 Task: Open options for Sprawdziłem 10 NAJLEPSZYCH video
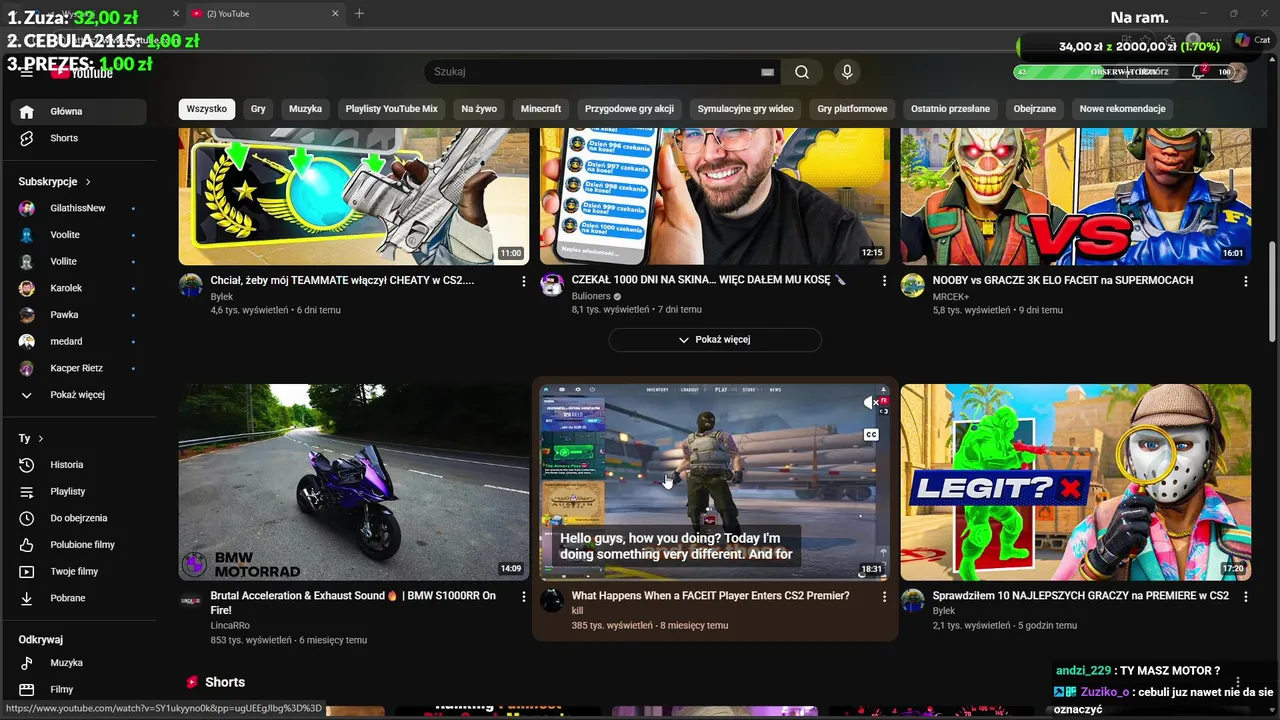(1245, 597)
